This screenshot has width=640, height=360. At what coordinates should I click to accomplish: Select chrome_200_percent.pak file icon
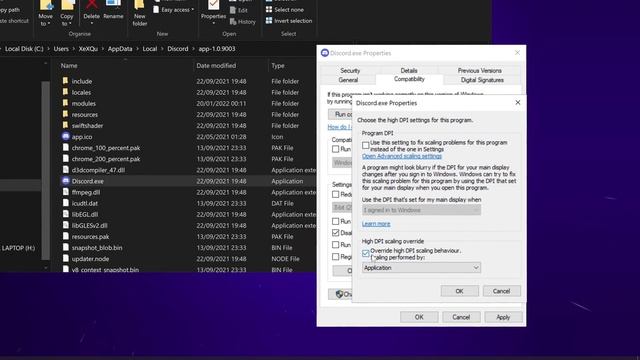(x=65, y=158)
